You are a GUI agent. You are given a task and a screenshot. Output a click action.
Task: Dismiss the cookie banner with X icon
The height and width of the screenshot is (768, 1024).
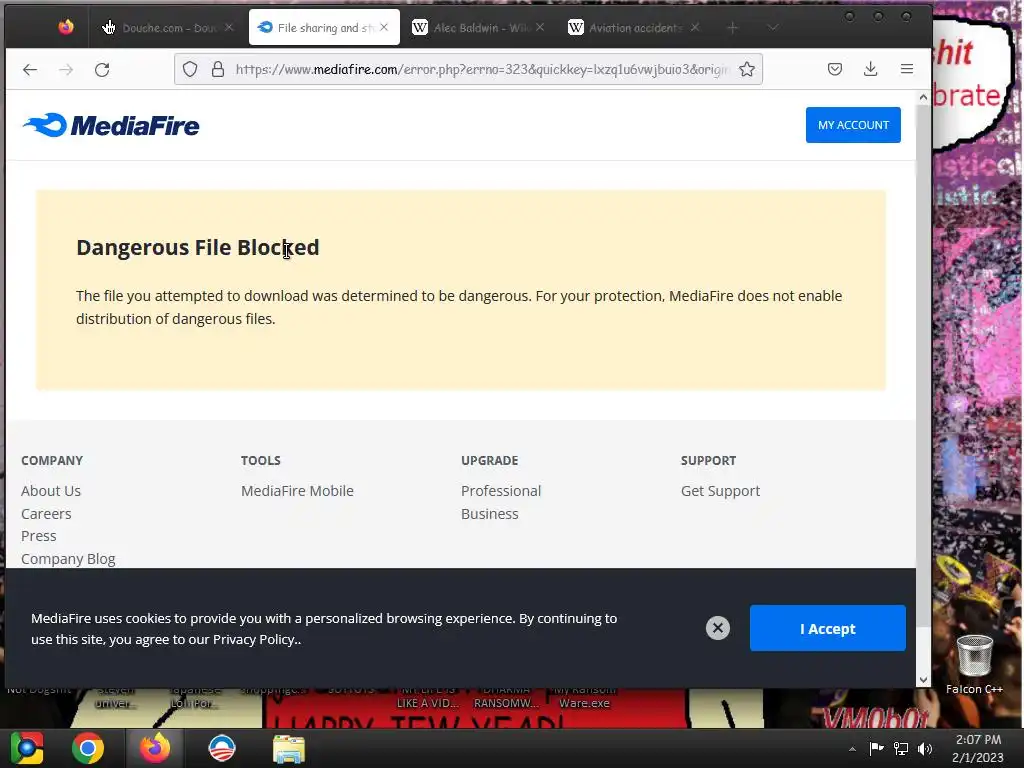tap(718, 628)
